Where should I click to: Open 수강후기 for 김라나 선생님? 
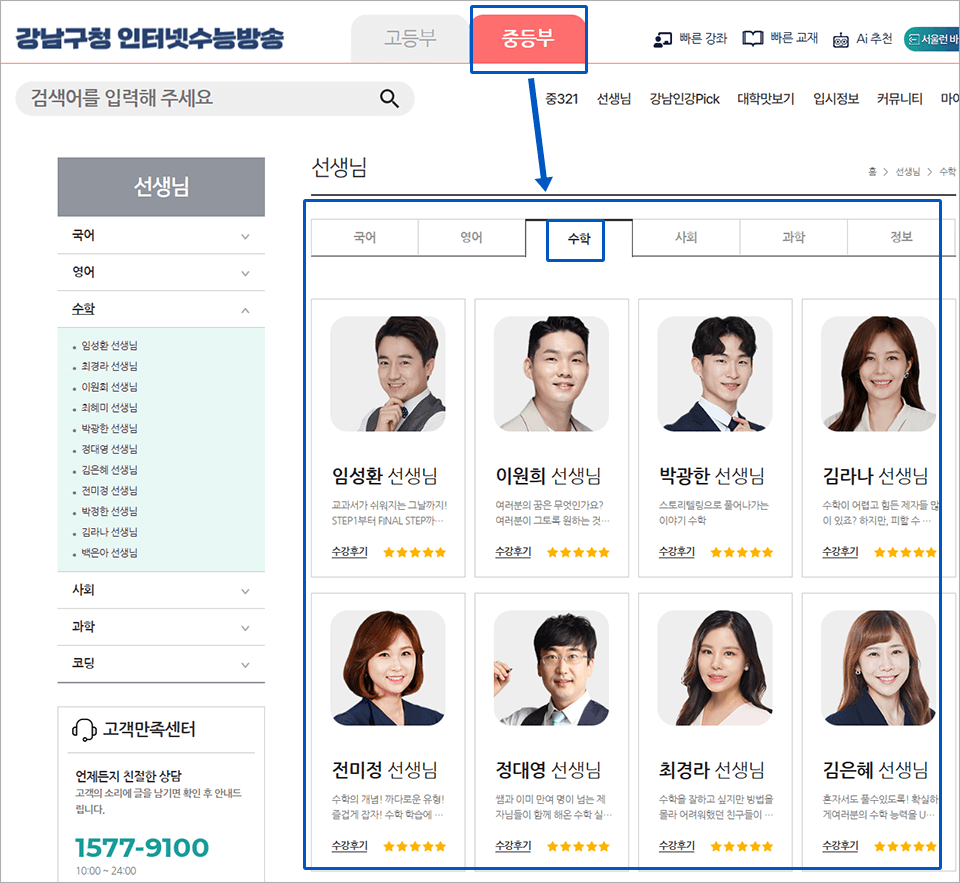(840, 552)
